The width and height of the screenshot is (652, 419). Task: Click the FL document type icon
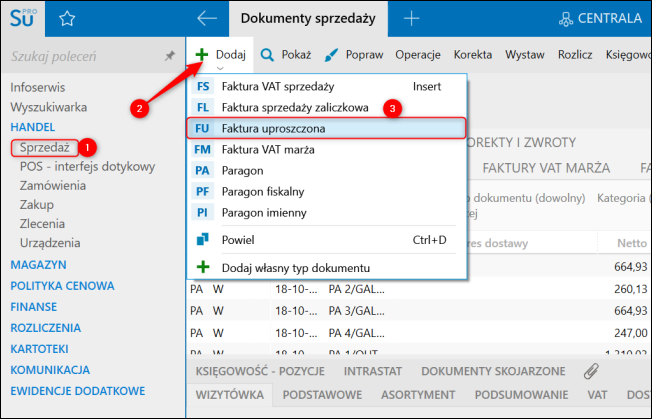pyautogui.click(x=203, y=108)
